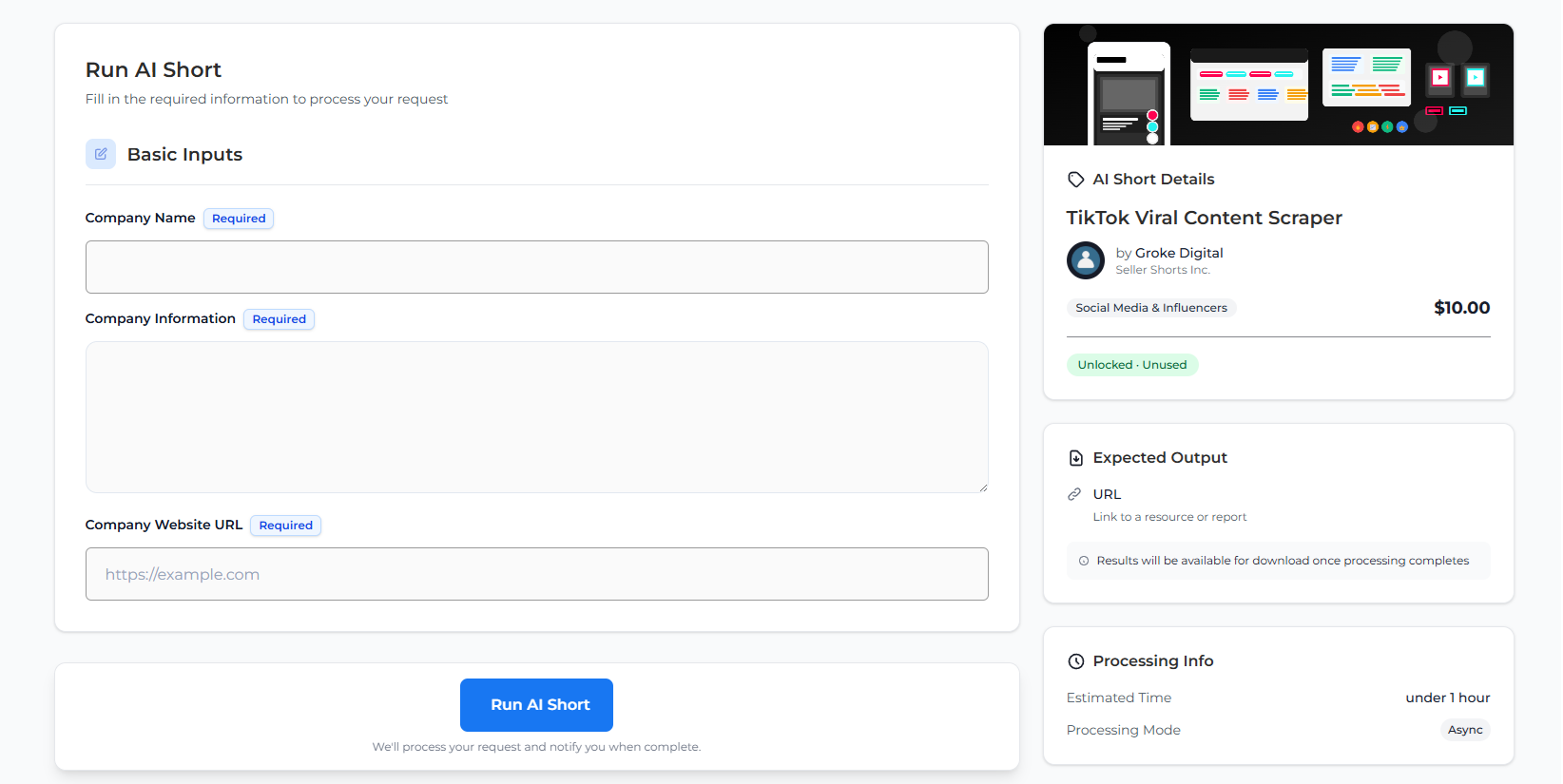Focus the Company Name input field
Screen dimensions: 1563x784
[536, 267]
